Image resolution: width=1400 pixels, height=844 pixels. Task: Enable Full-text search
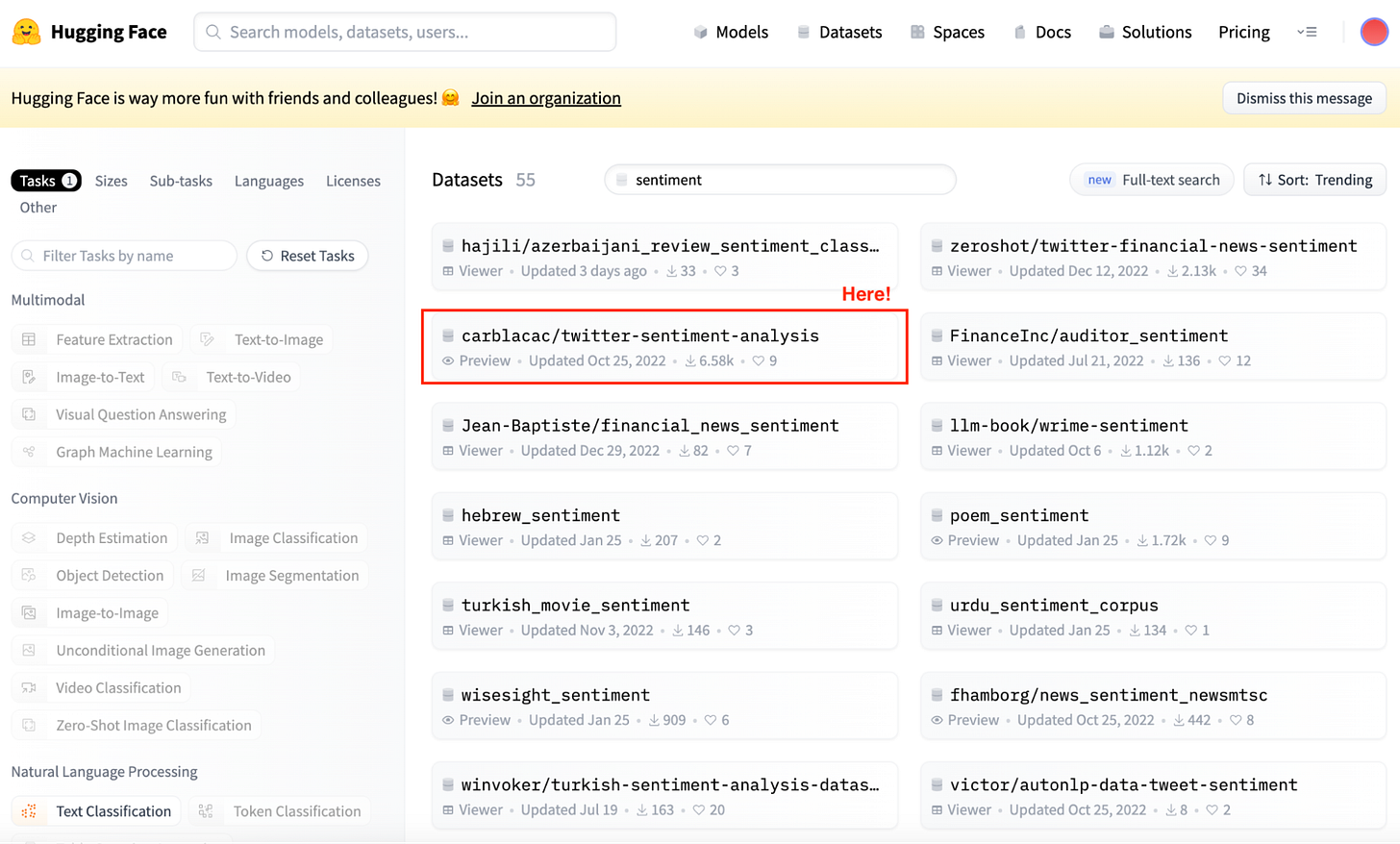[x=1151, y=180]
